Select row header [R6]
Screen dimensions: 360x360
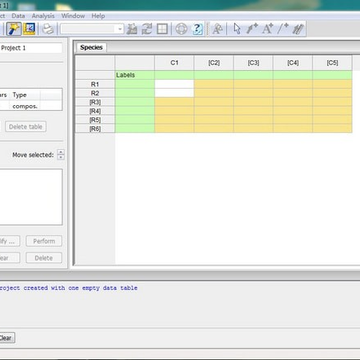[x=95, y=128]
